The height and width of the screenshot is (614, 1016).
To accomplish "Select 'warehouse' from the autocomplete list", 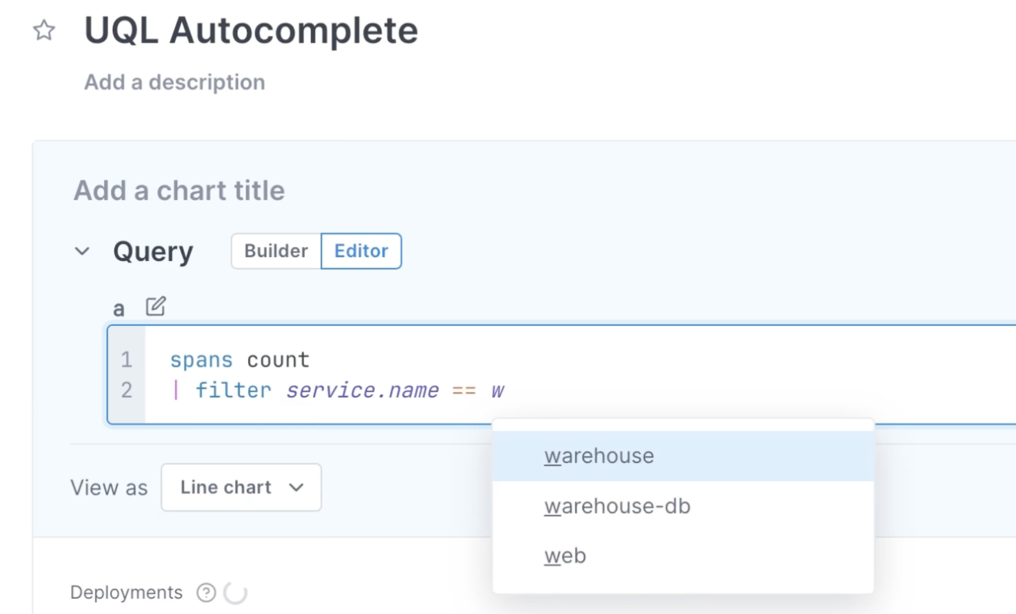I will click(x=599, y=456).
